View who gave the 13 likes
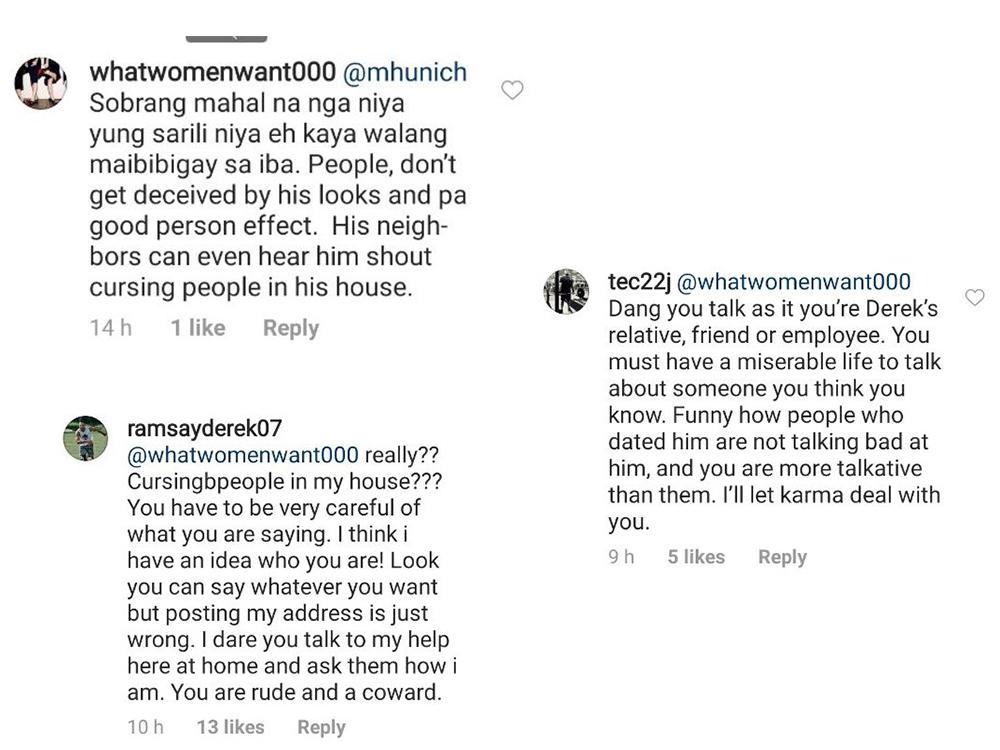Viewport: 1000px width, 750px height. (x=230, y=727)
